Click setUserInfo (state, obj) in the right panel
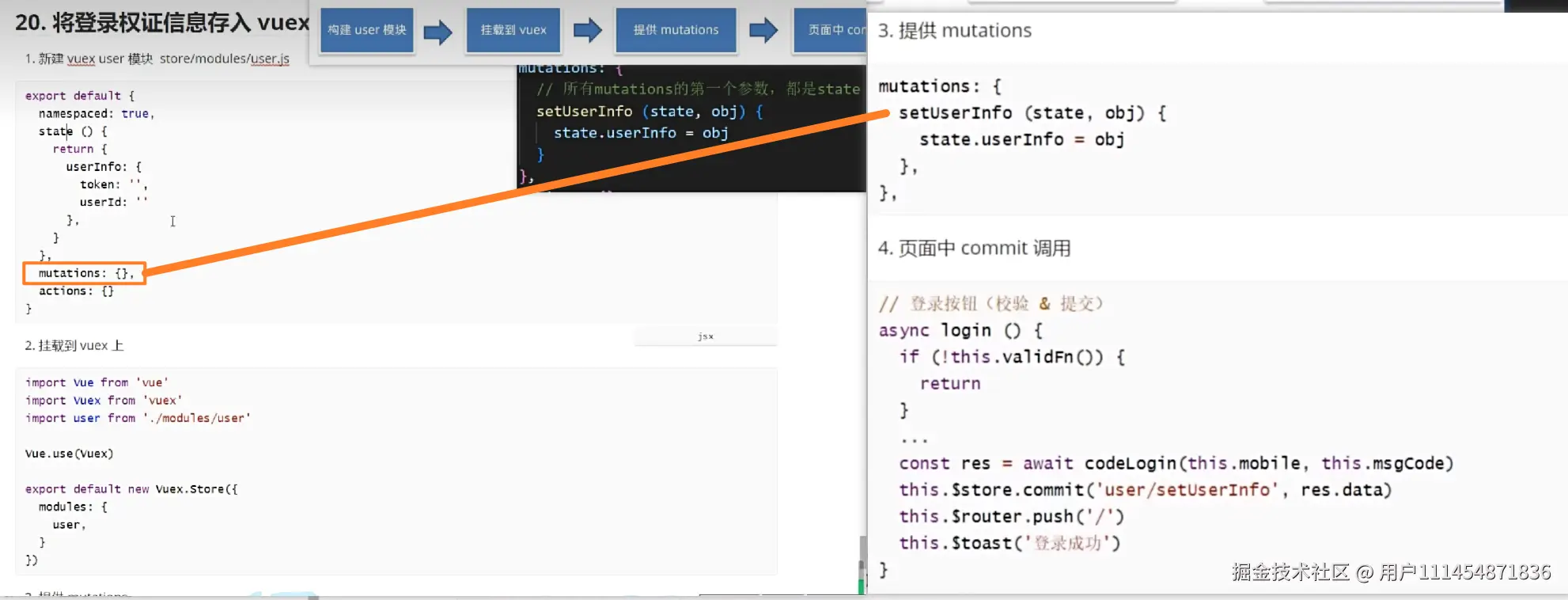 [x=1032, y=112]
